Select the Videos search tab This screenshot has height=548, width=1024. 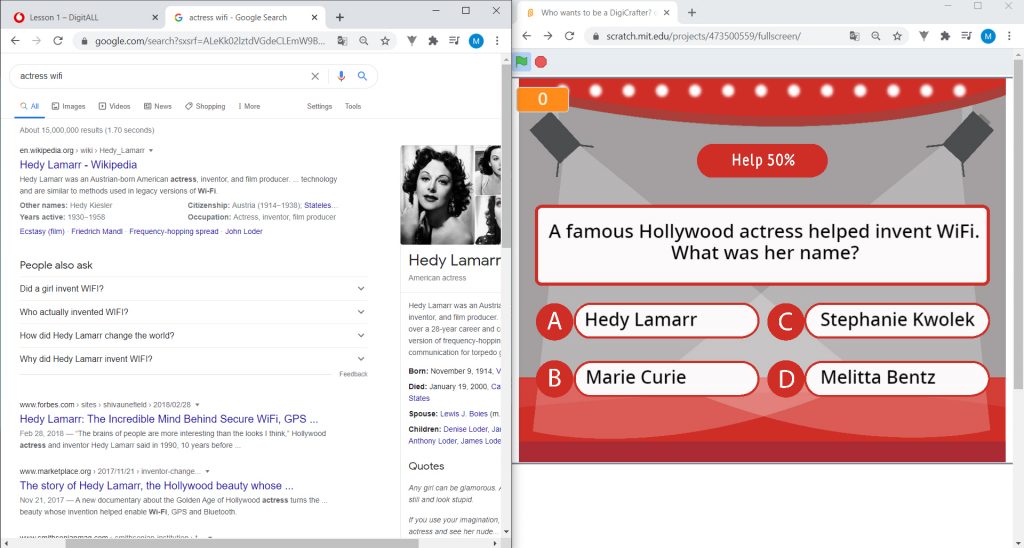click(x=114, y=106)
